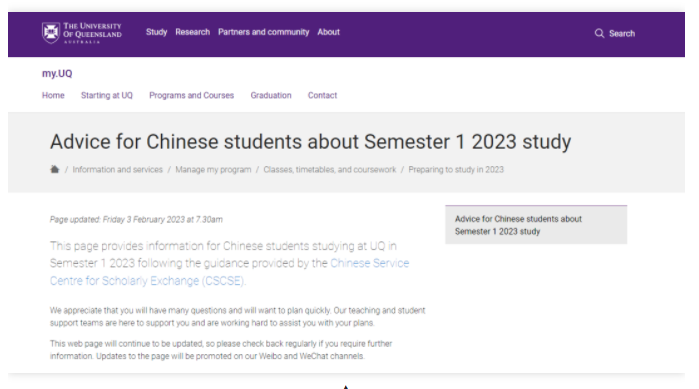Open Programs and Courses navigation link
This screenshot has width=699, height=389.
pos(192,95)
